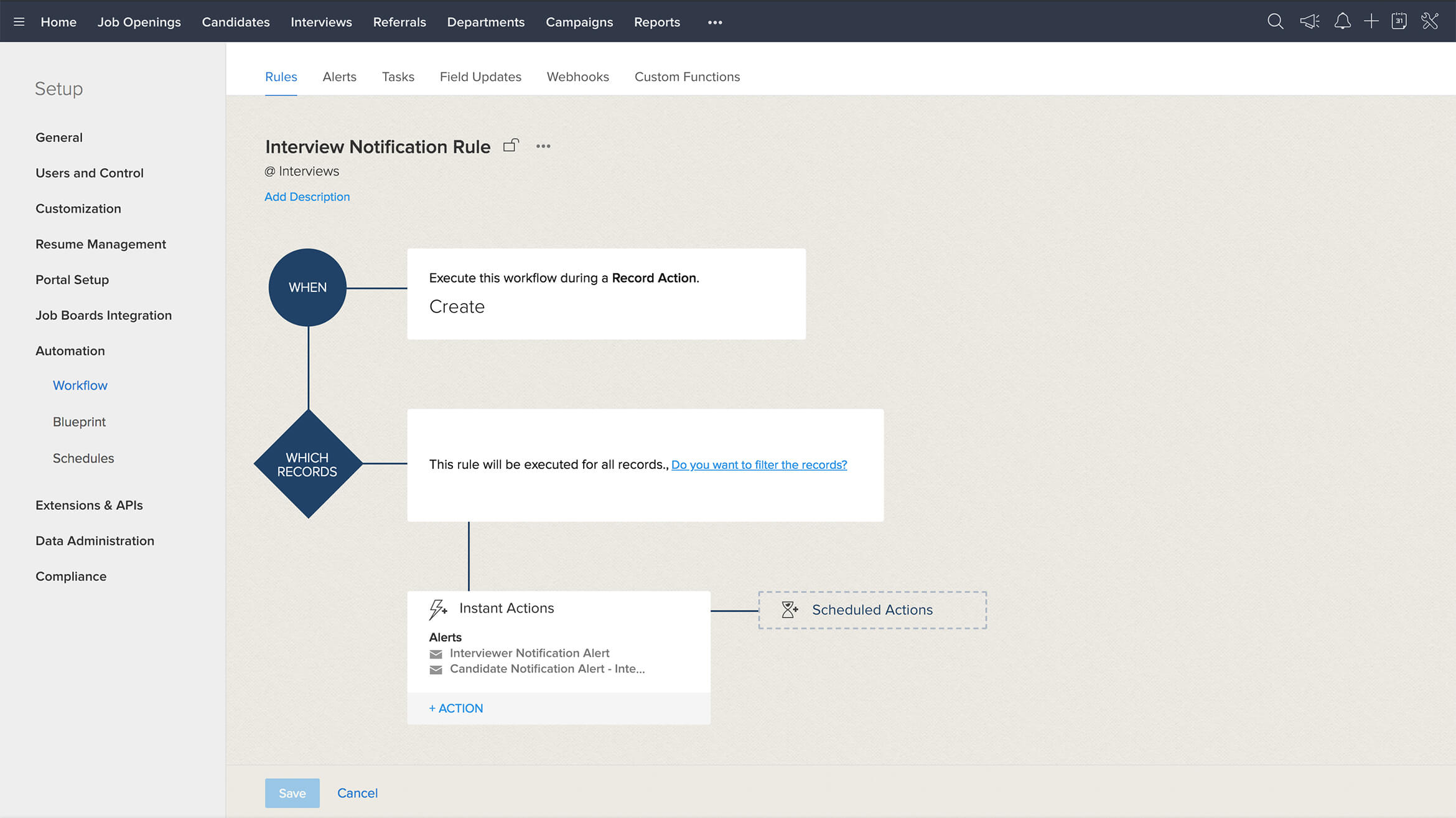Open the notifications bell icon
Image resolution: width=1456 pixels, height=818 pixels.
(1342, 22)
